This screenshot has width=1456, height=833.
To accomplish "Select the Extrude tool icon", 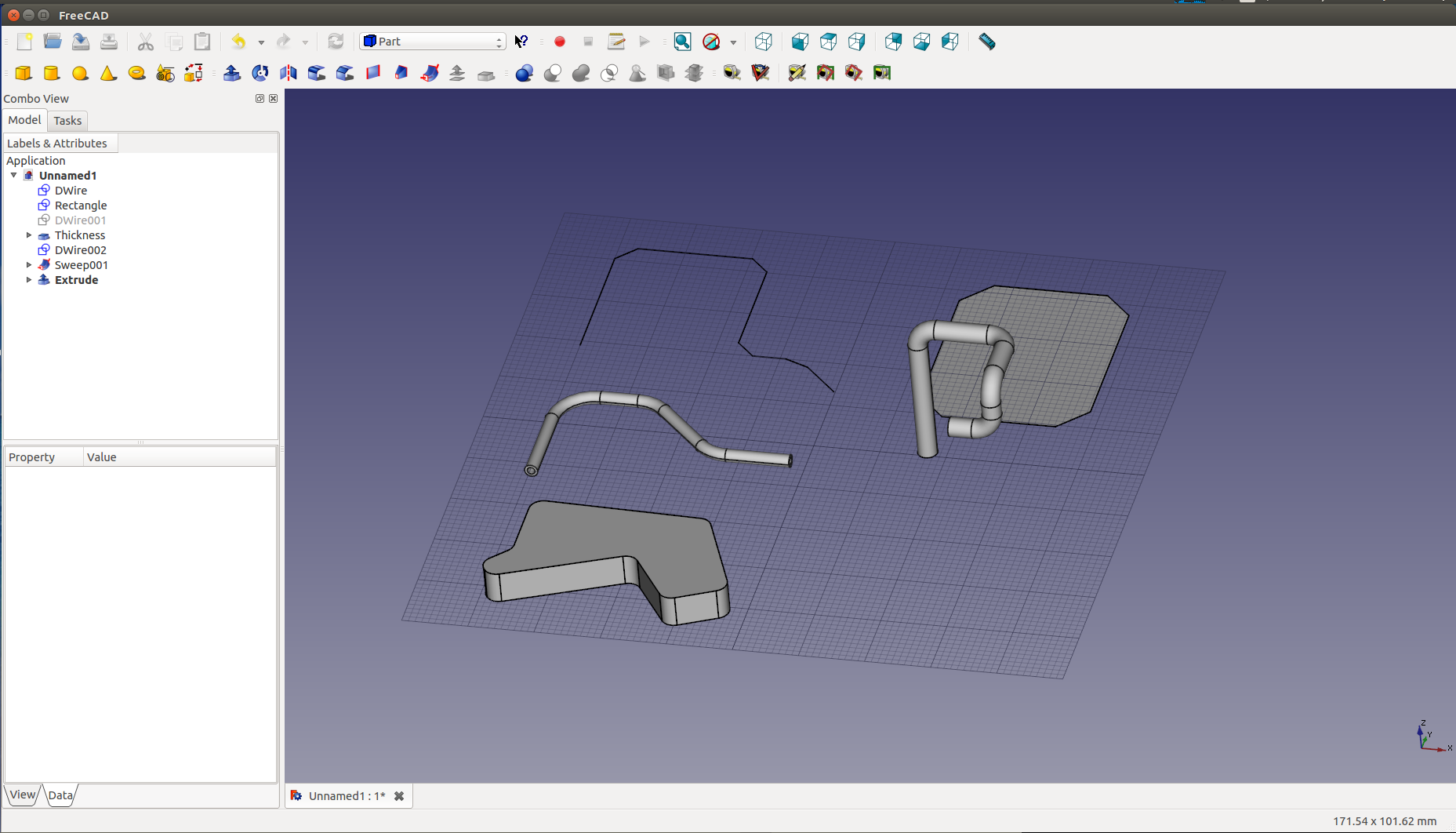I will (x=232, y=73).
